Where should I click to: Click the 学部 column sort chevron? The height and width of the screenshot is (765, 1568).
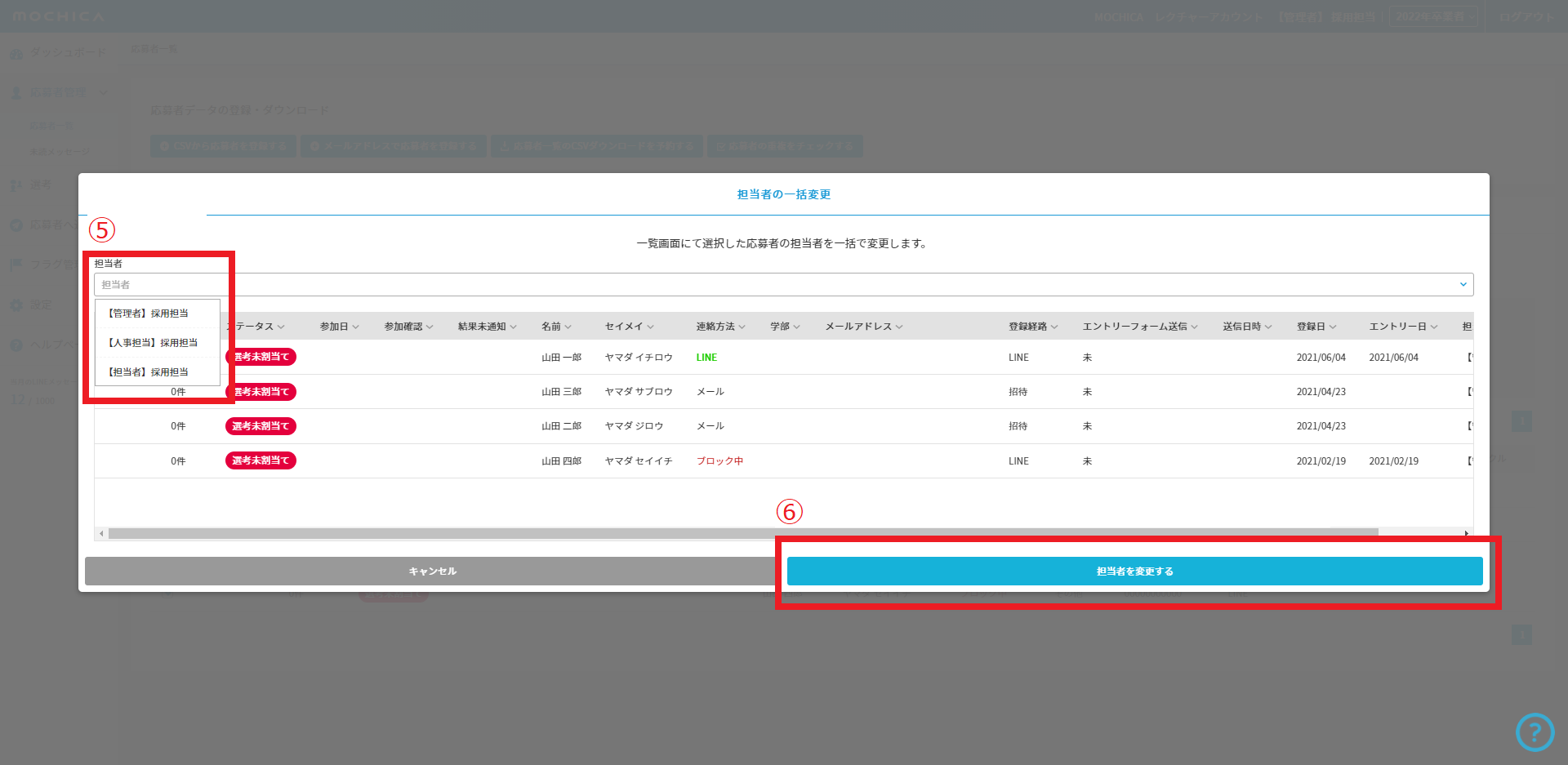click(x=796, y=327)
